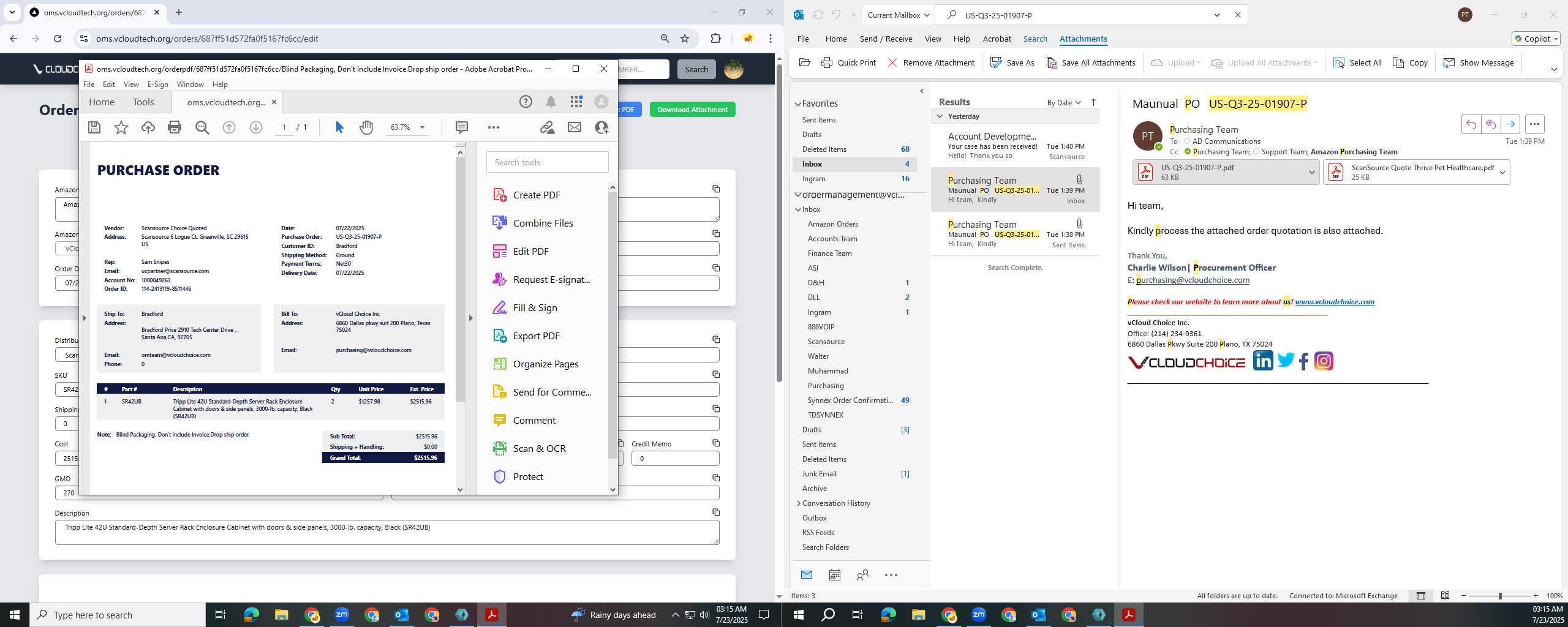Open the Send / Receive tab

(x=886, y=39)
